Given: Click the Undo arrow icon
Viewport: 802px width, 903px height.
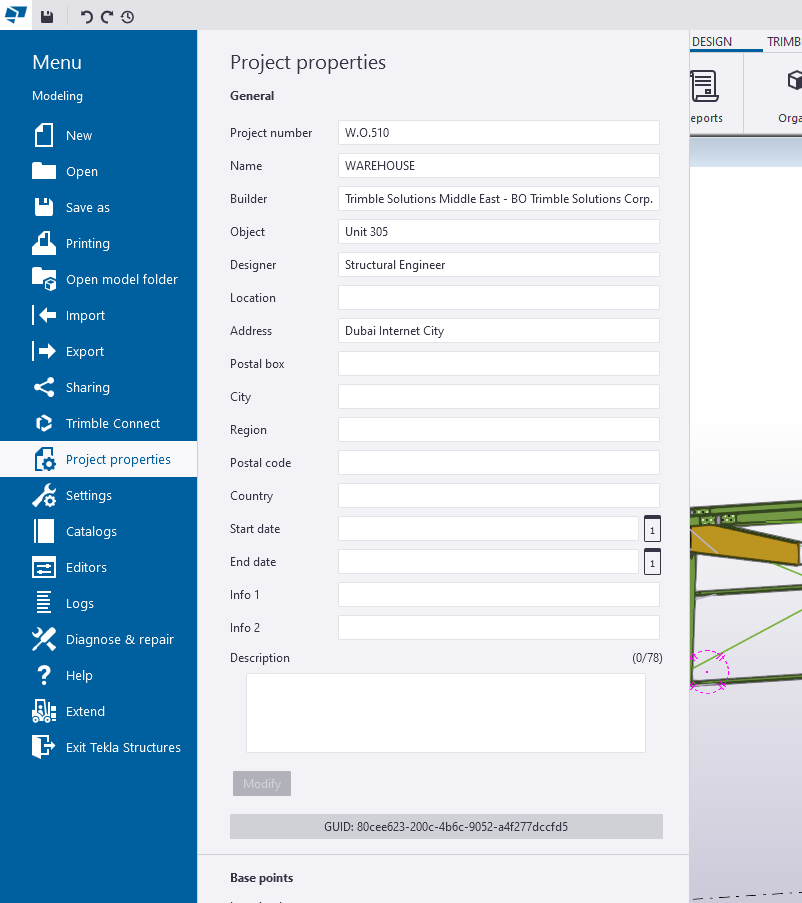Looking at the screenshot, I should point(86,17).
